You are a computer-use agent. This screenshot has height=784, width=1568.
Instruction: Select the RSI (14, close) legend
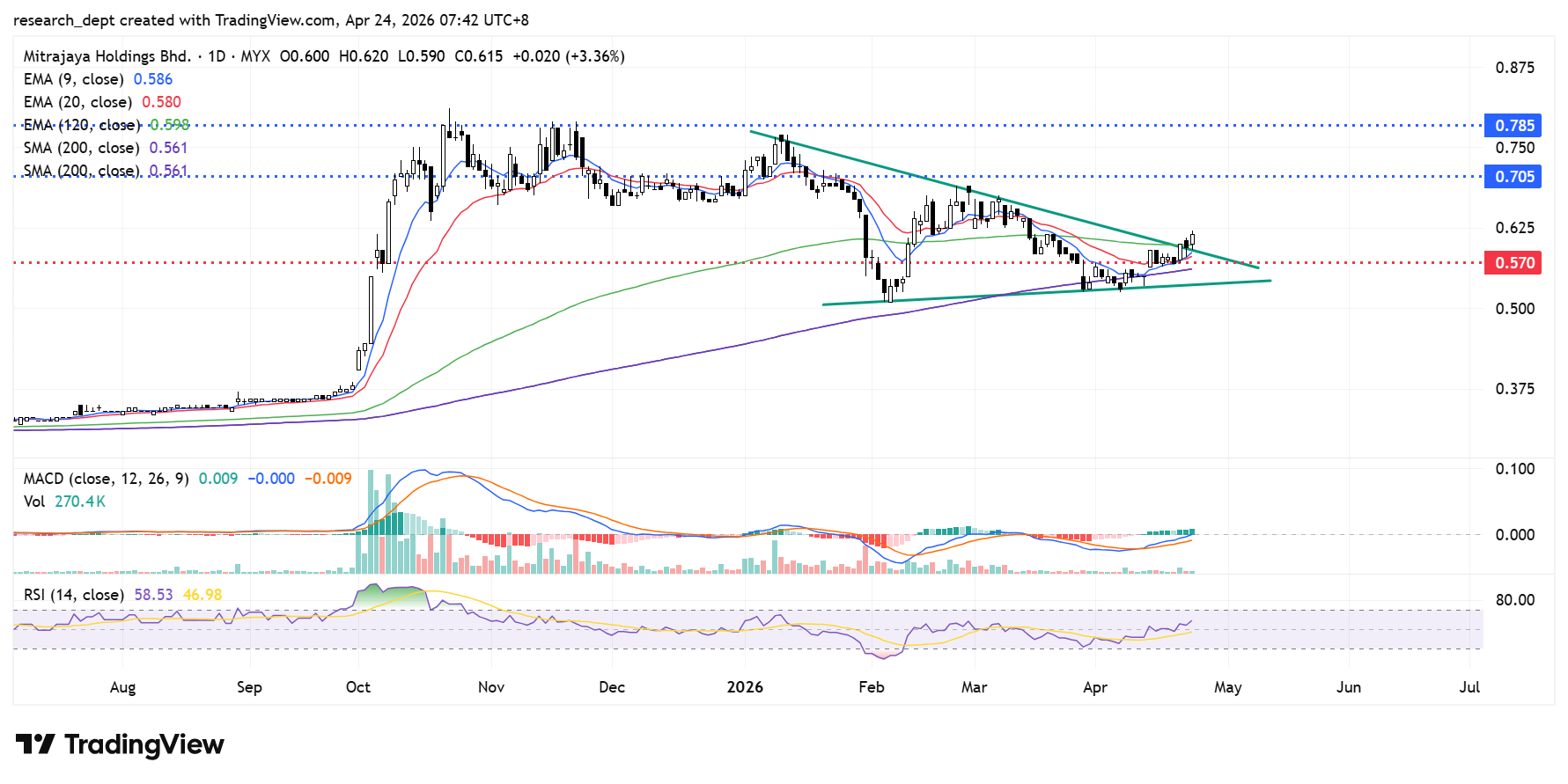(x=74, y=595)
